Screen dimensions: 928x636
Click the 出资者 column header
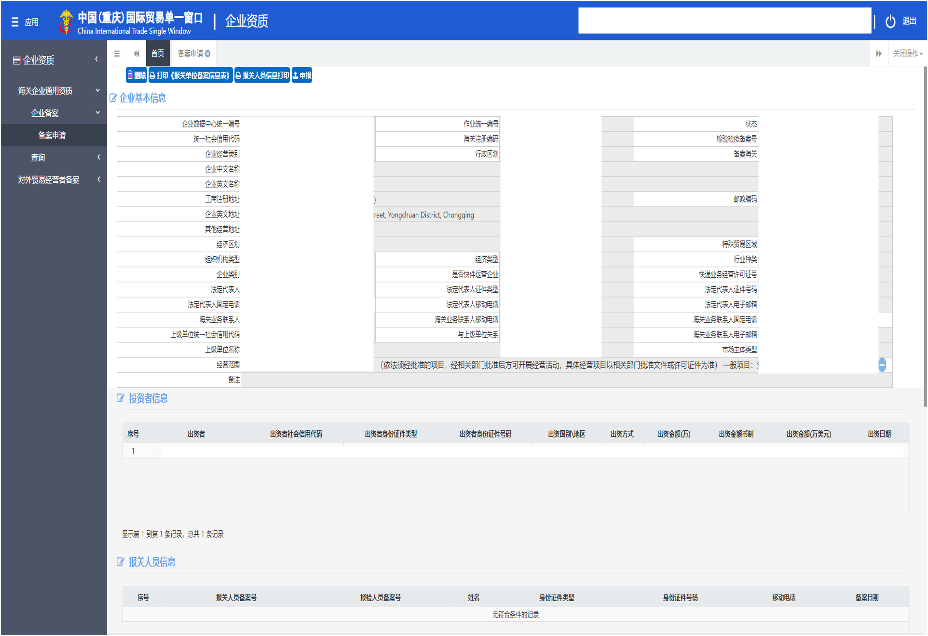point(196,433)
